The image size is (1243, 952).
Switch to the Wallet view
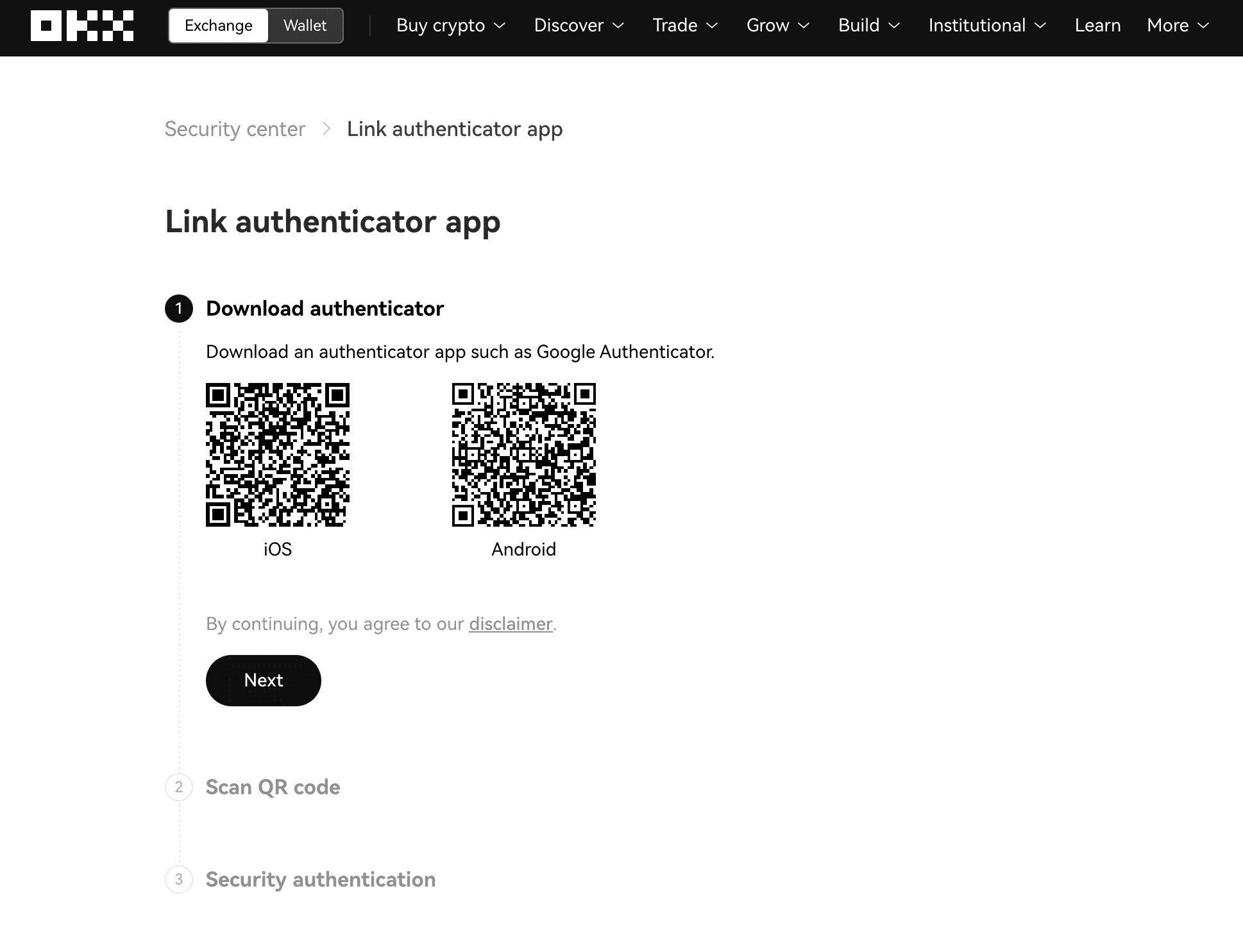tap(304, 25)
